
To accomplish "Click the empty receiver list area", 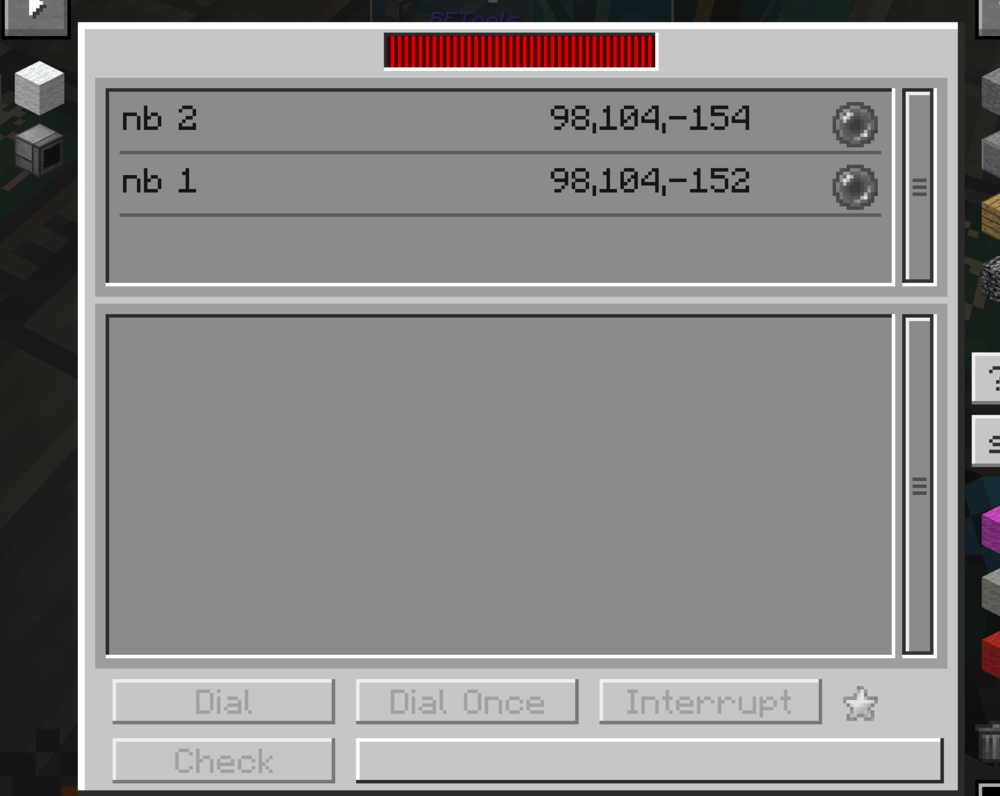I will coord(500,485).
